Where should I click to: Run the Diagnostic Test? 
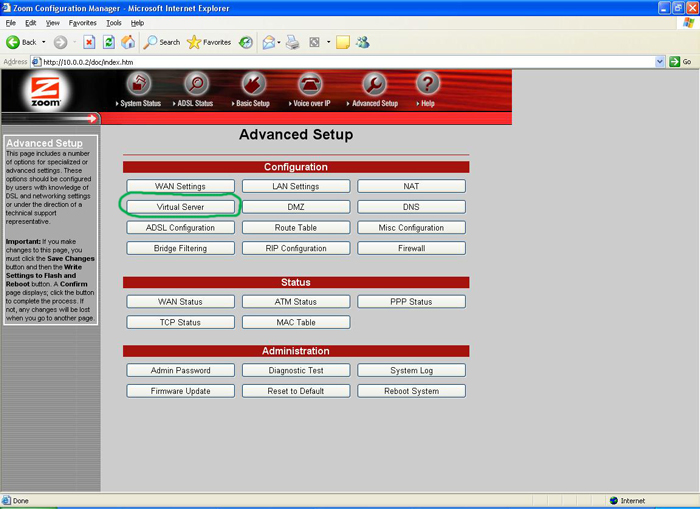[x=296, y=370]
